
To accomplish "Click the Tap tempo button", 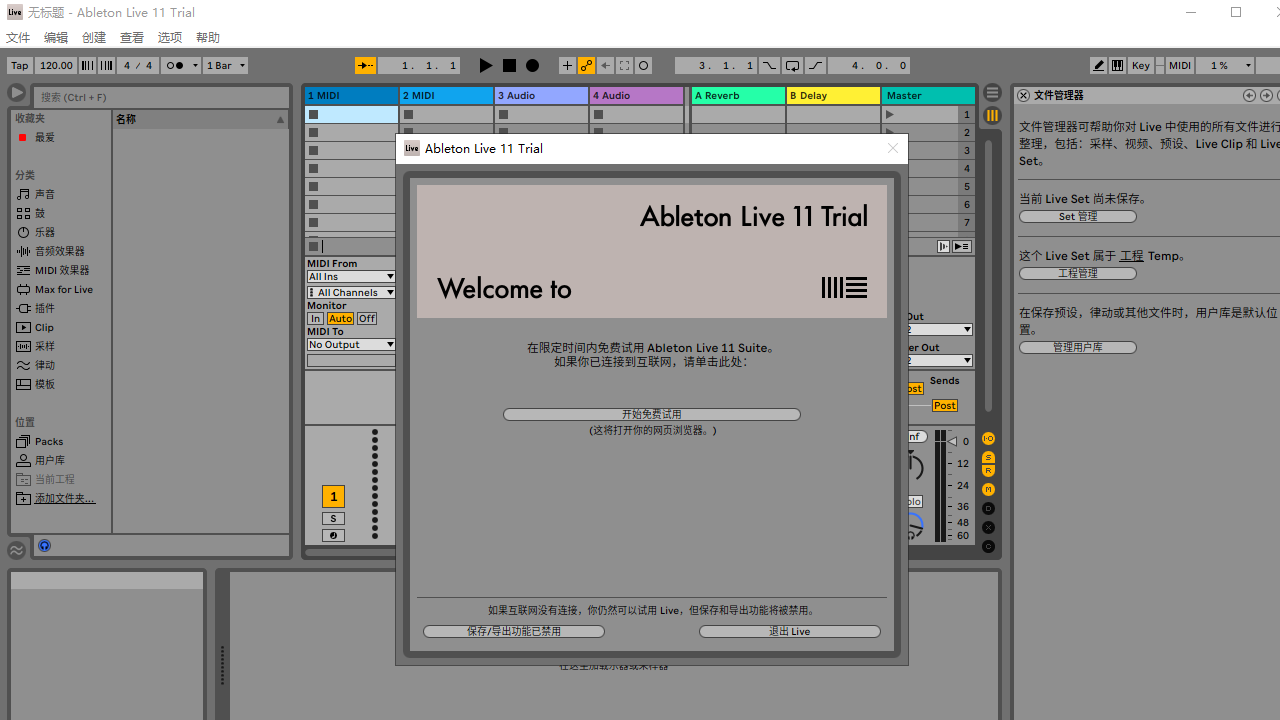I will 19,65.
